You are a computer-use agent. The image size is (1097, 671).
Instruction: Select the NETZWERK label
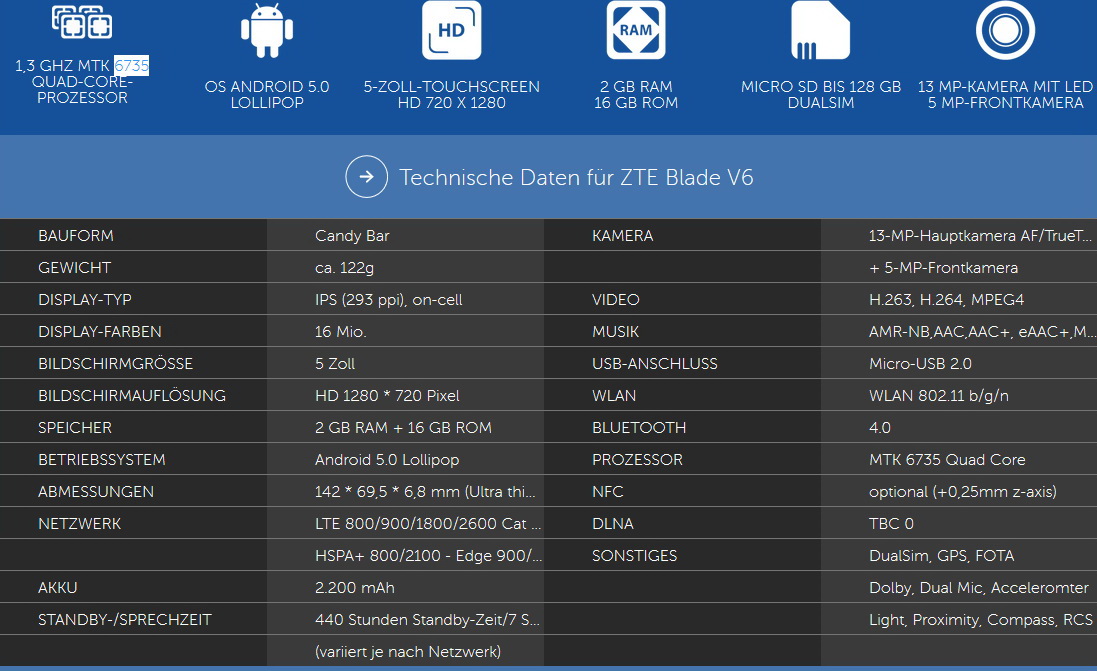pyautogui.click(x=79, y=524)
